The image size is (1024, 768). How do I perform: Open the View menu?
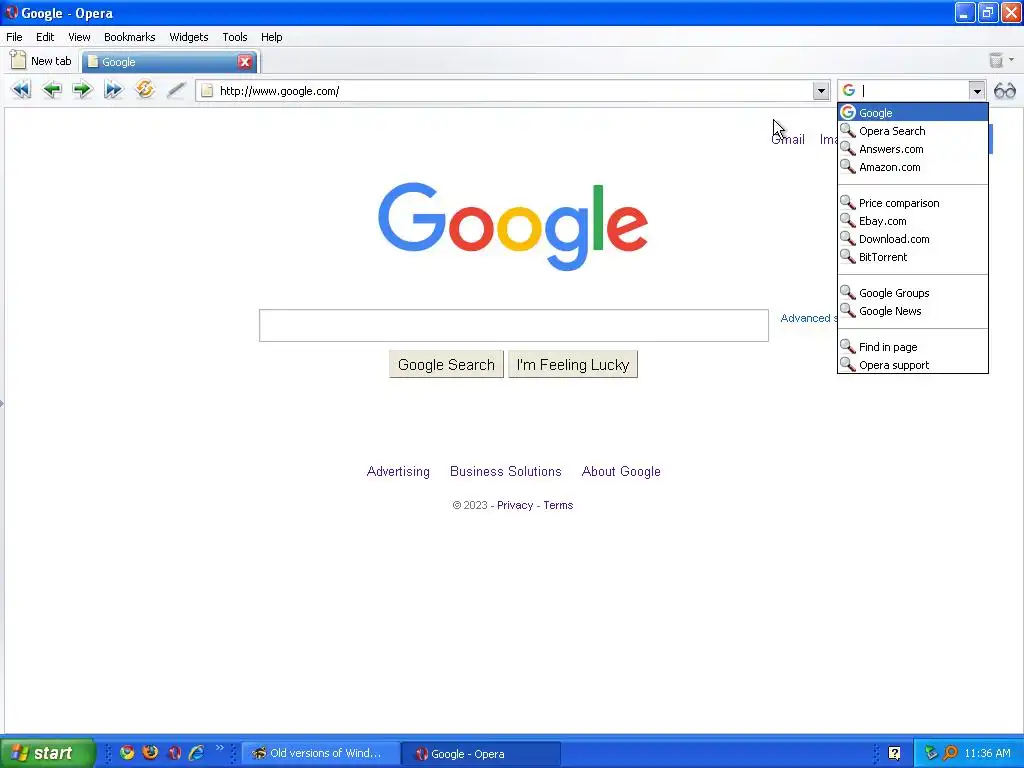79,37
